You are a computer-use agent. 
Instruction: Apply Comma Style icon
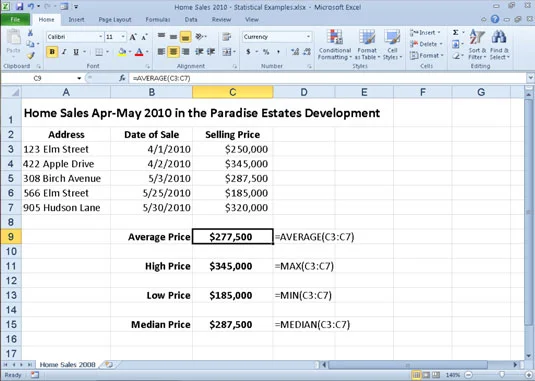point(278,52)
